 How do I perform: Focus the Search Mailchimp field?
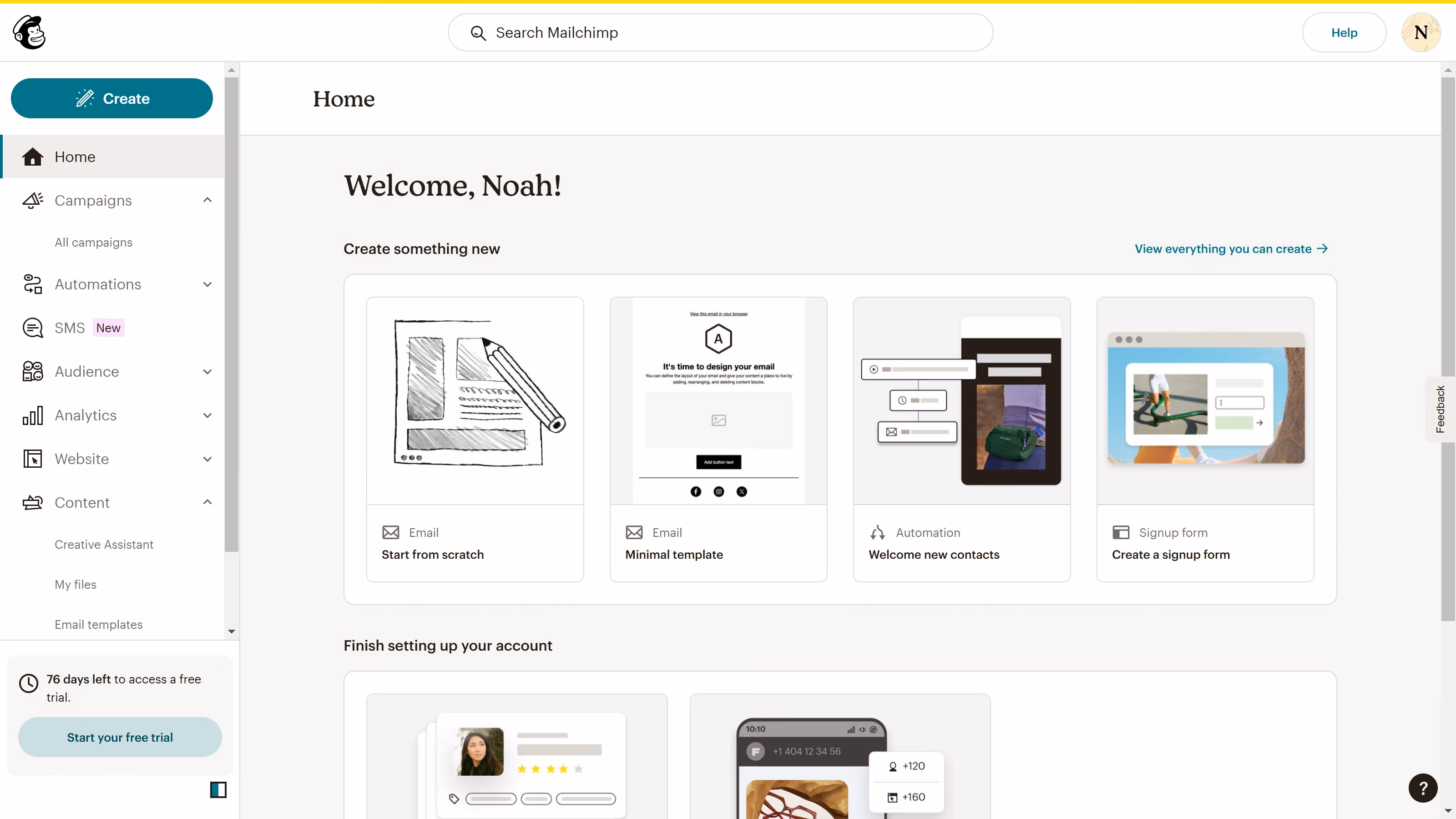pos(720,32)
